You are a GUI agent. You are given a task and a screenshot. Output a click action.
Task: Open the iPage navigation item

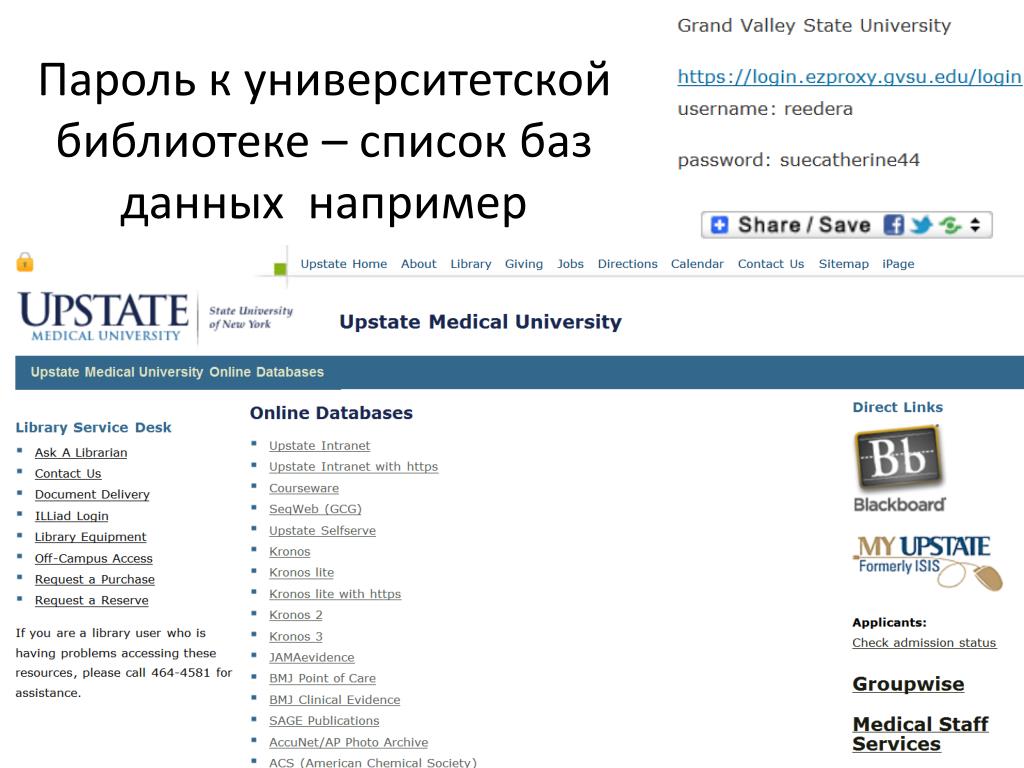click(x=898, y=264)
